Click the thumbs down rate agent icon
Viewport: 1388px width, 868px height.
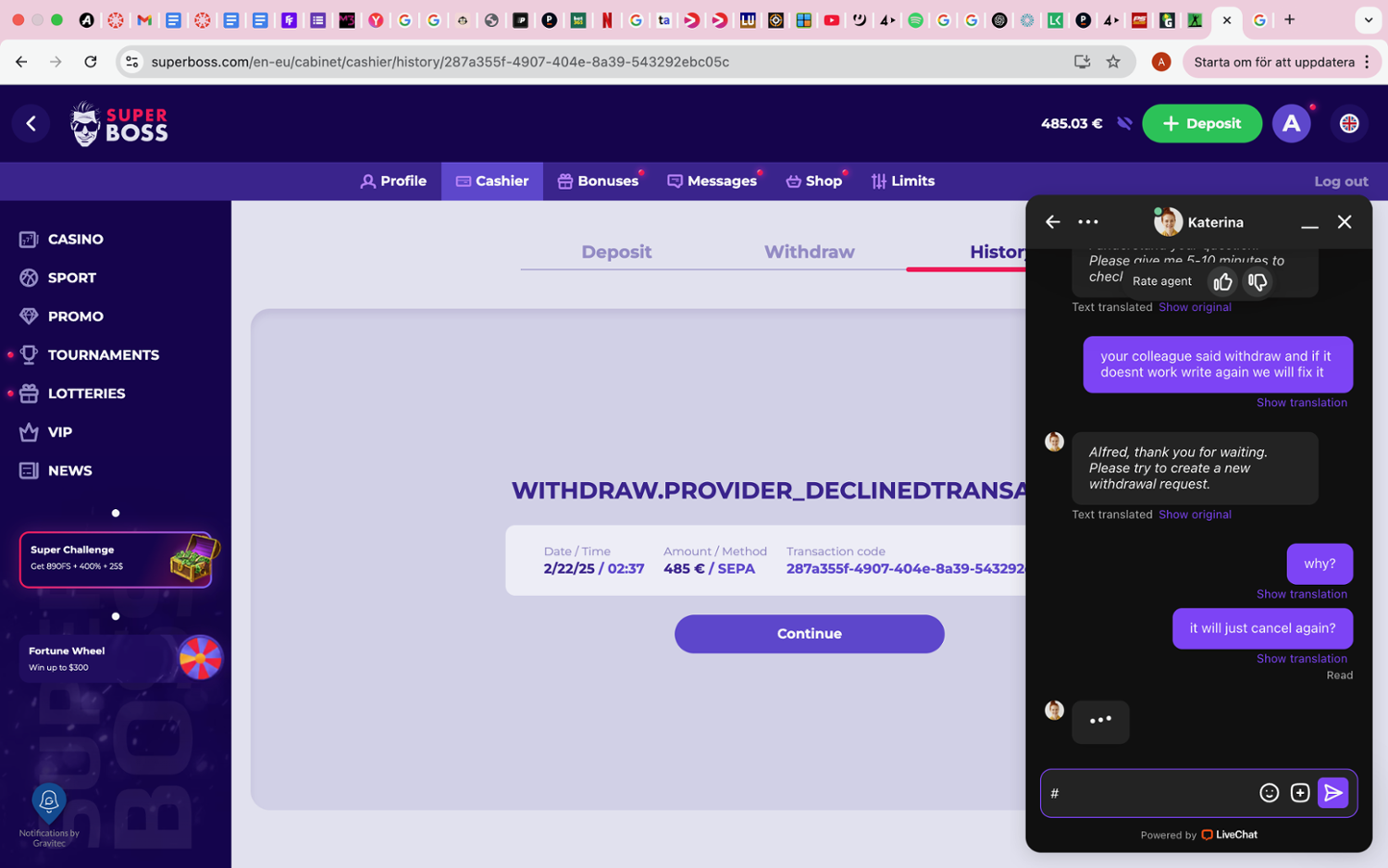pos(1257,281)
